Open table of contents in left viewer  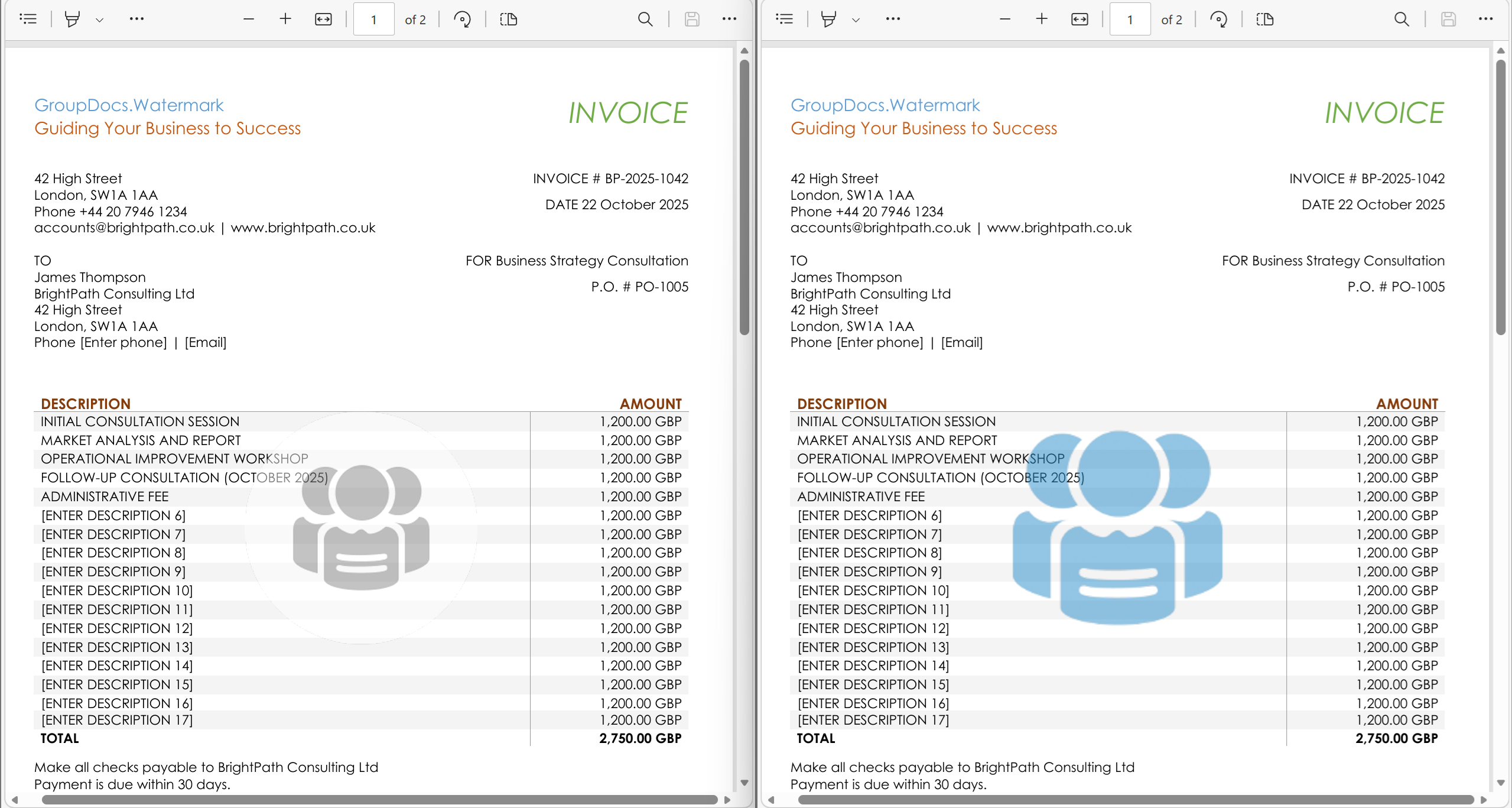click(x=28, y=19)
